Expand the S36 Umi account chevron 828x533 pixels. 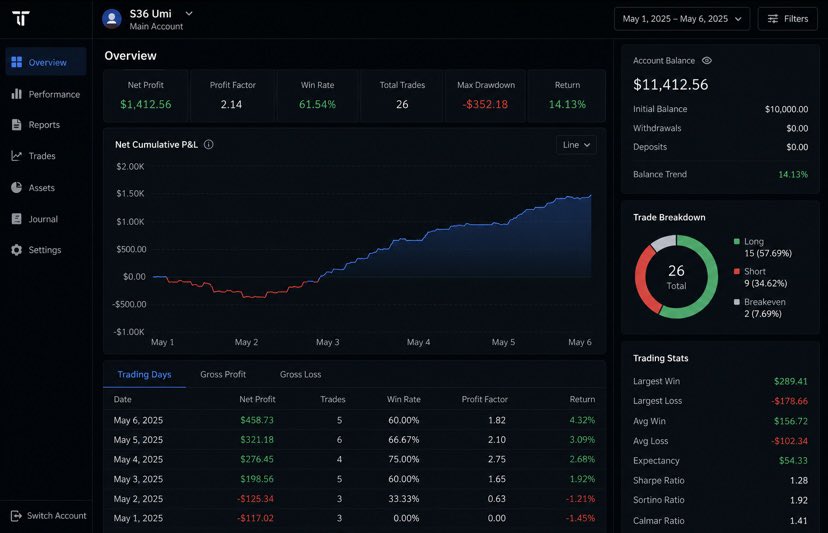point(189,13)
